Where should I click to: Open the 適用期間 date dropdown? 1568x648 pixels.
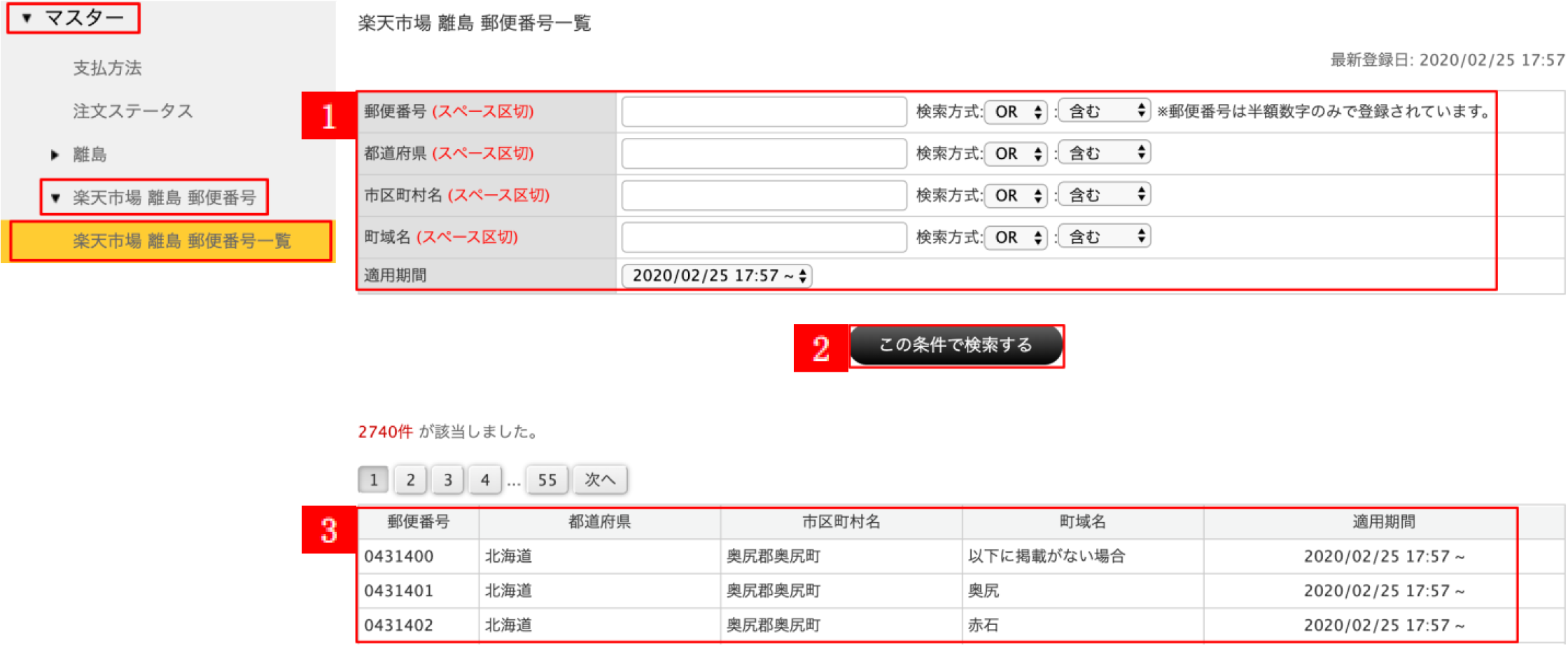(x=717, y=276)
